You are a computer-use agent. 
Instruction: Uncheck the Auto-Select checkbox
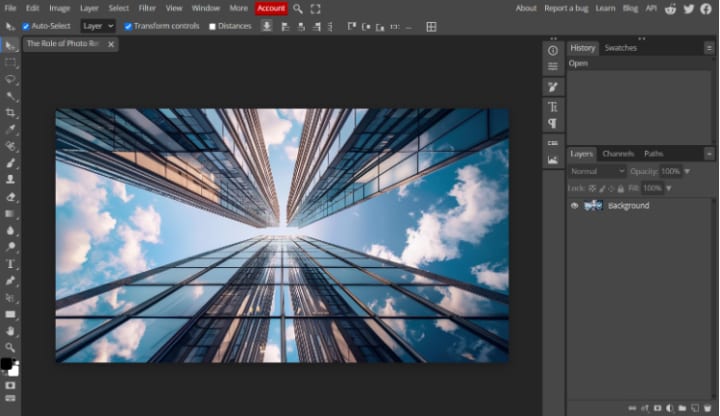(26, 26)
